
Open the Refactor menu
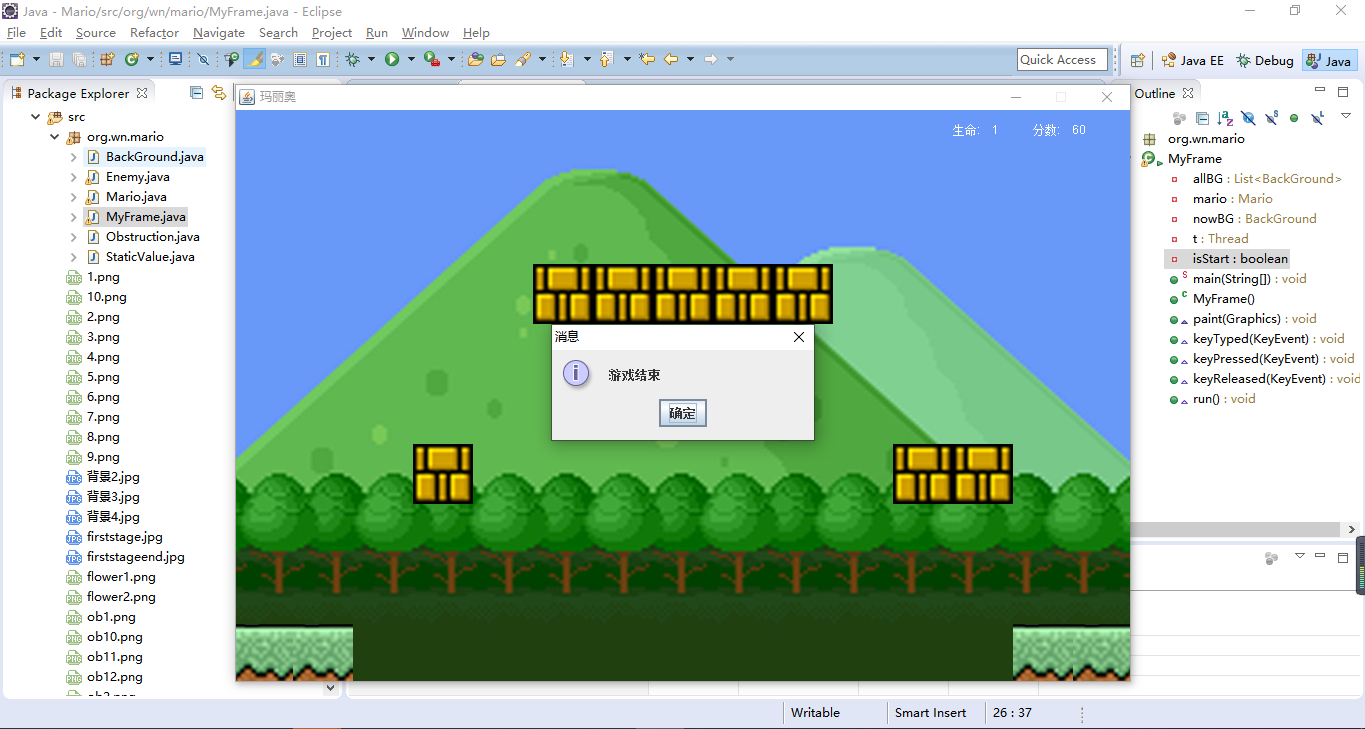[154, 32]
